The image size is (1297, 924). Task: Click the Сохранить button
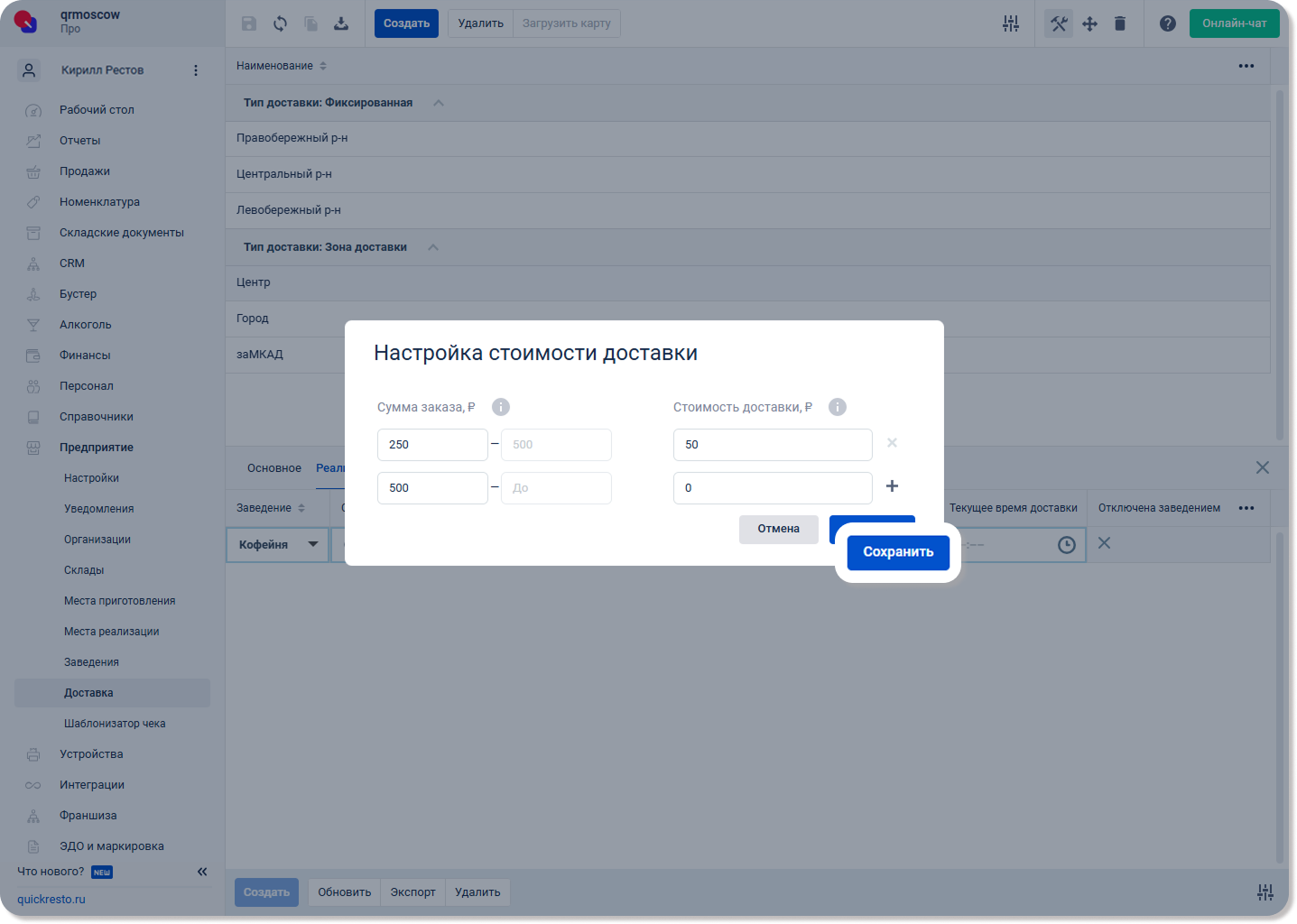pos(898,552)
